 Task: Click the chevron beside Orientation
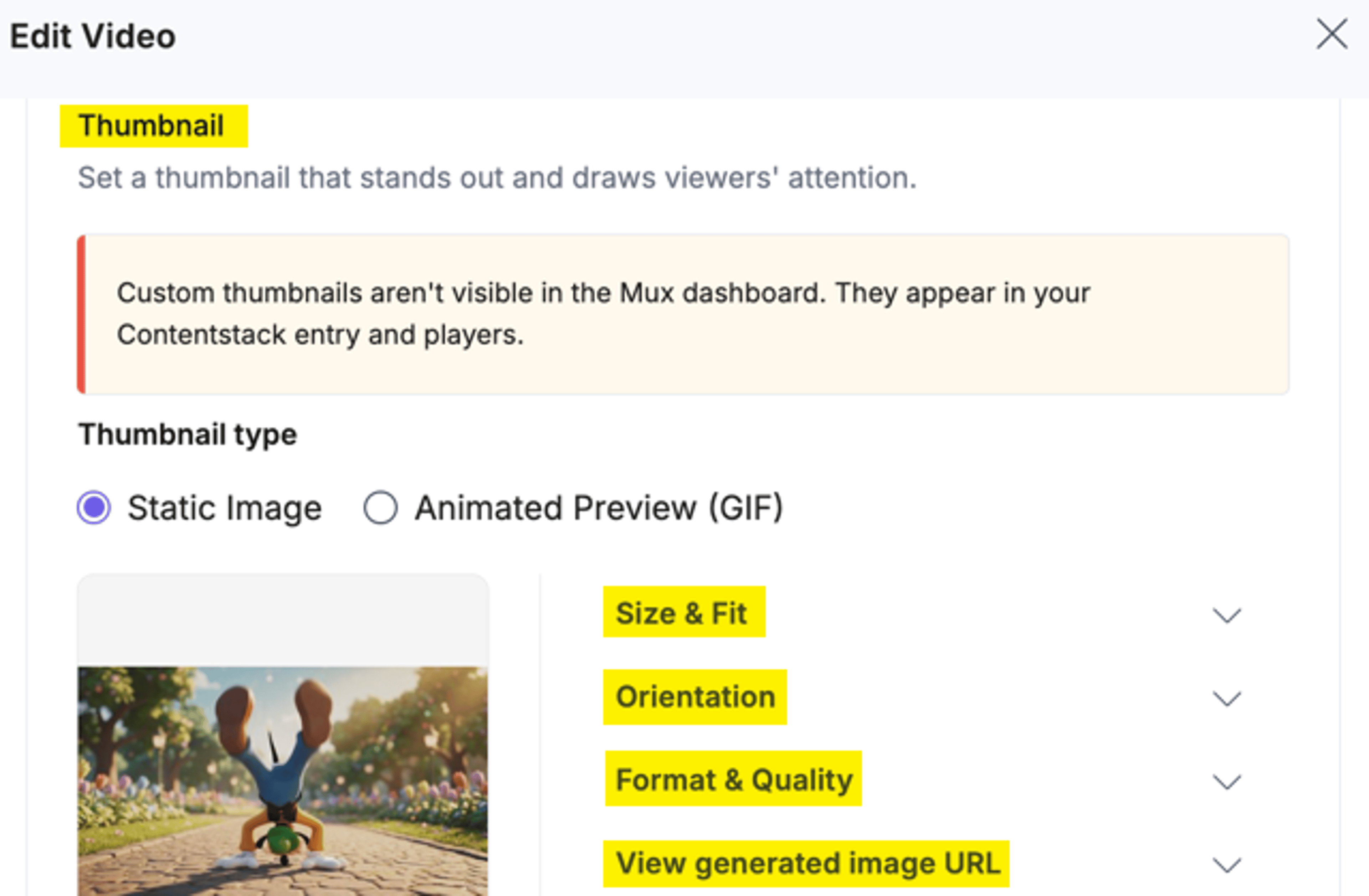point(1226,699)
